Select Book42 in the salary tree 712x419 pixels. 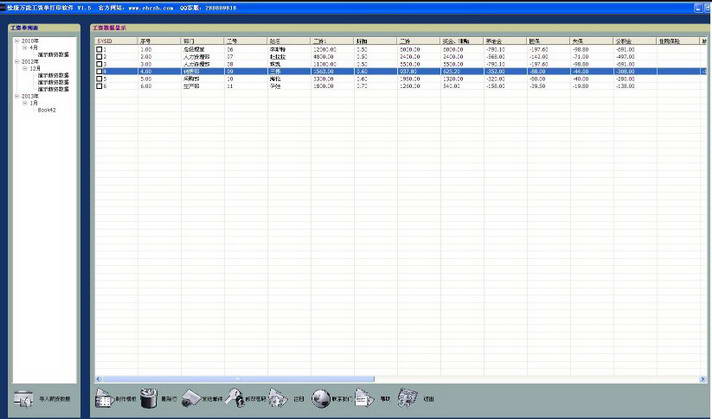pos(48,110)
